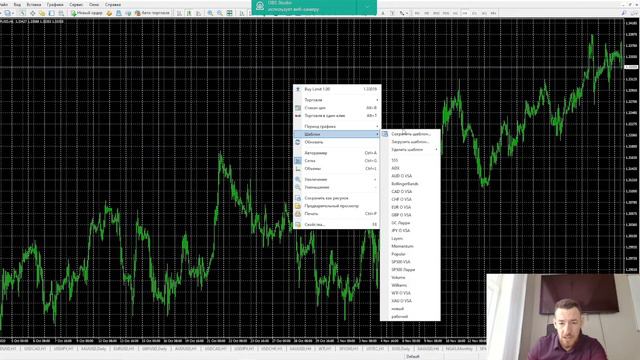This screenshot has height=360, width=640.
Task: Apply the Williams template
Action: (x=410, y=285)
